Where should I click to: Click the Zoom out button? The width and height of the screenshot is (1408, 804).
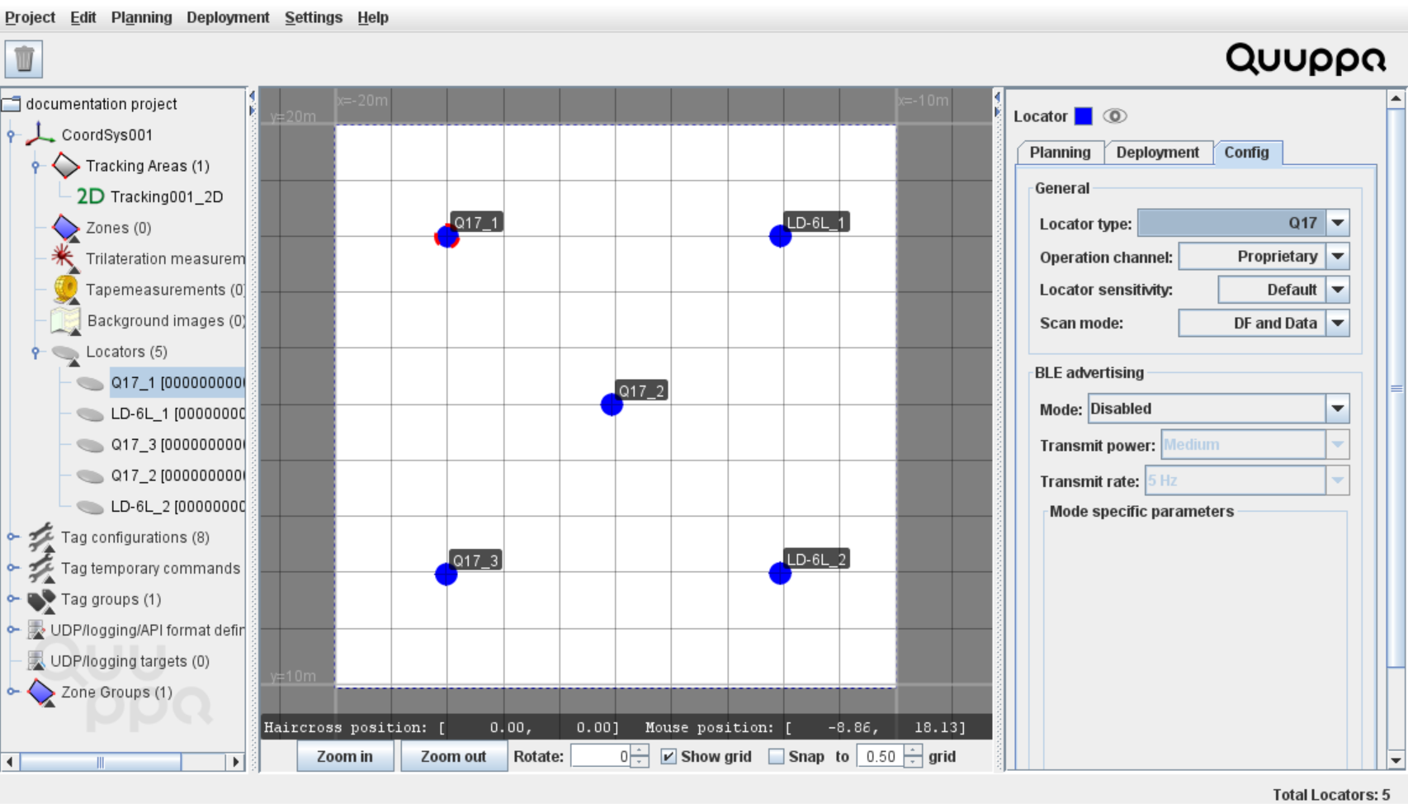coord(453,756)
